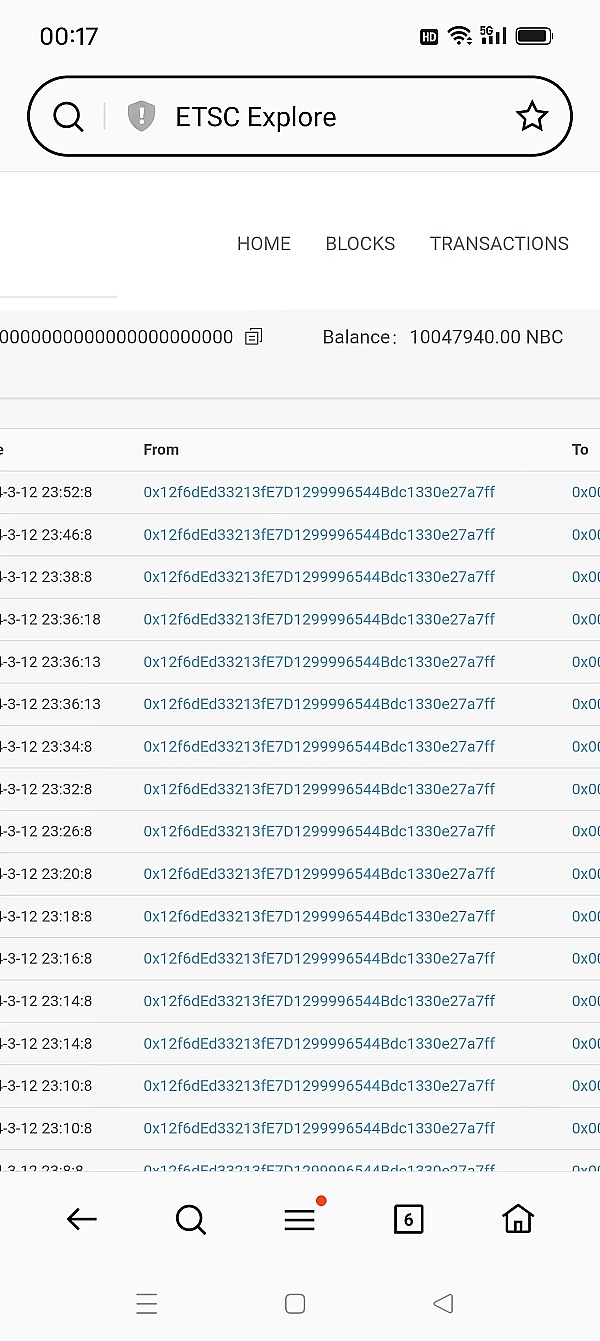Open From address in the 23:36:18 row
This screenshot has height=1341, width=600.
coord(319,619)
